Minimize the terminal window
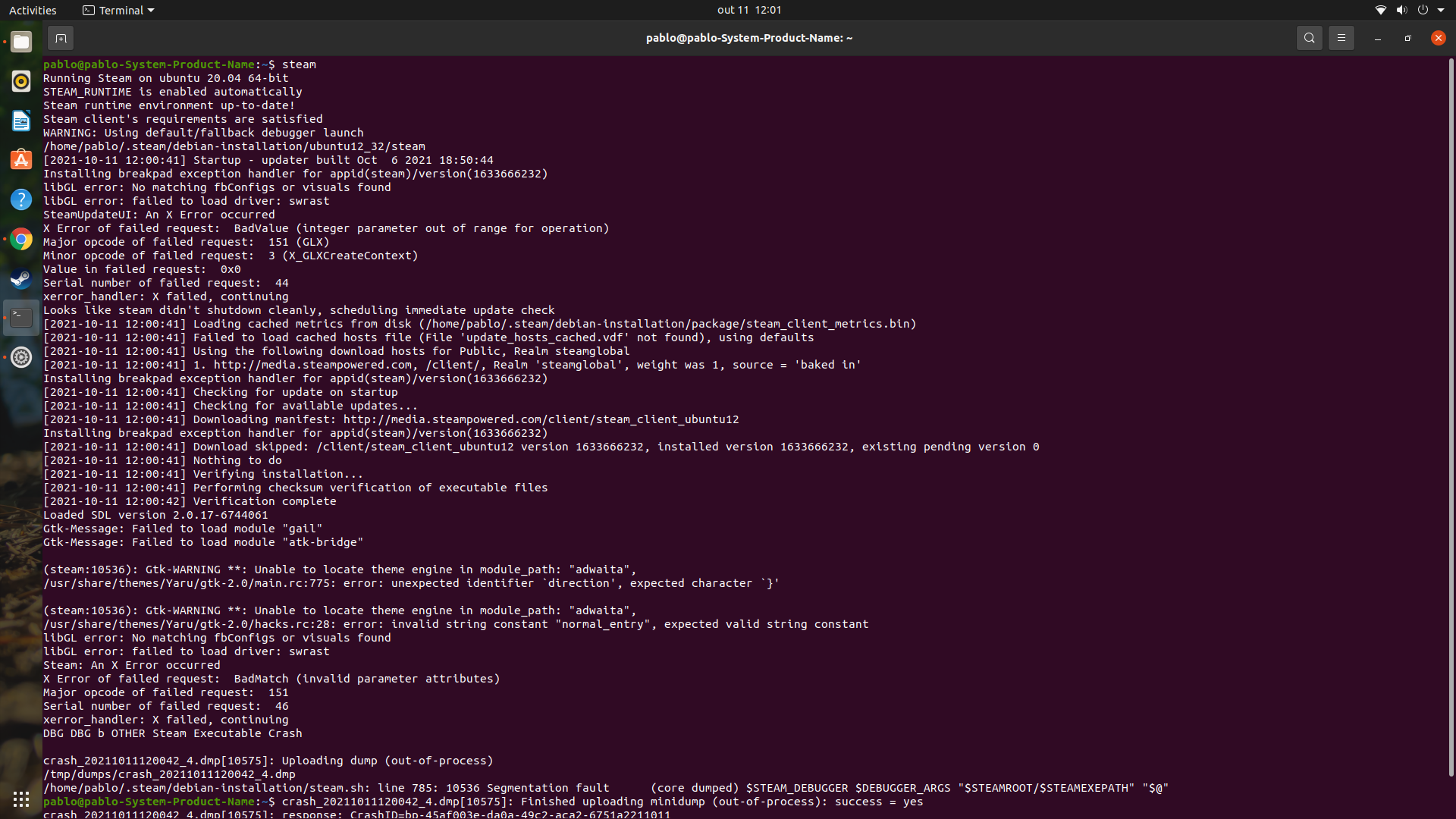Screen dimensions: 1456x819 click(1377, 38)
